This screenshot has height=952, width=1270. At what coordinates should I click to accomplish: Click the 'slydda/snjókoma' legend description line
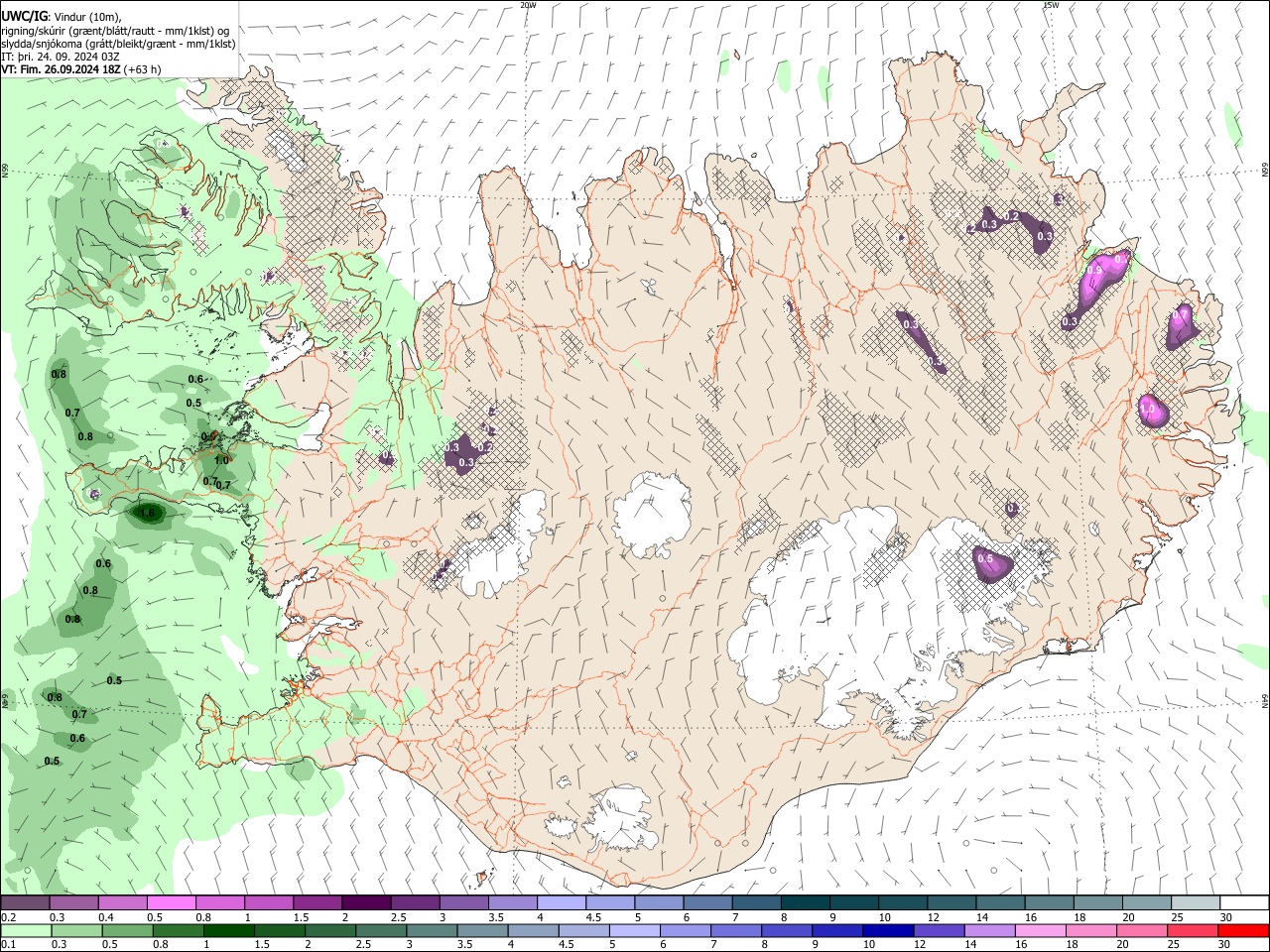pos(118,44)
